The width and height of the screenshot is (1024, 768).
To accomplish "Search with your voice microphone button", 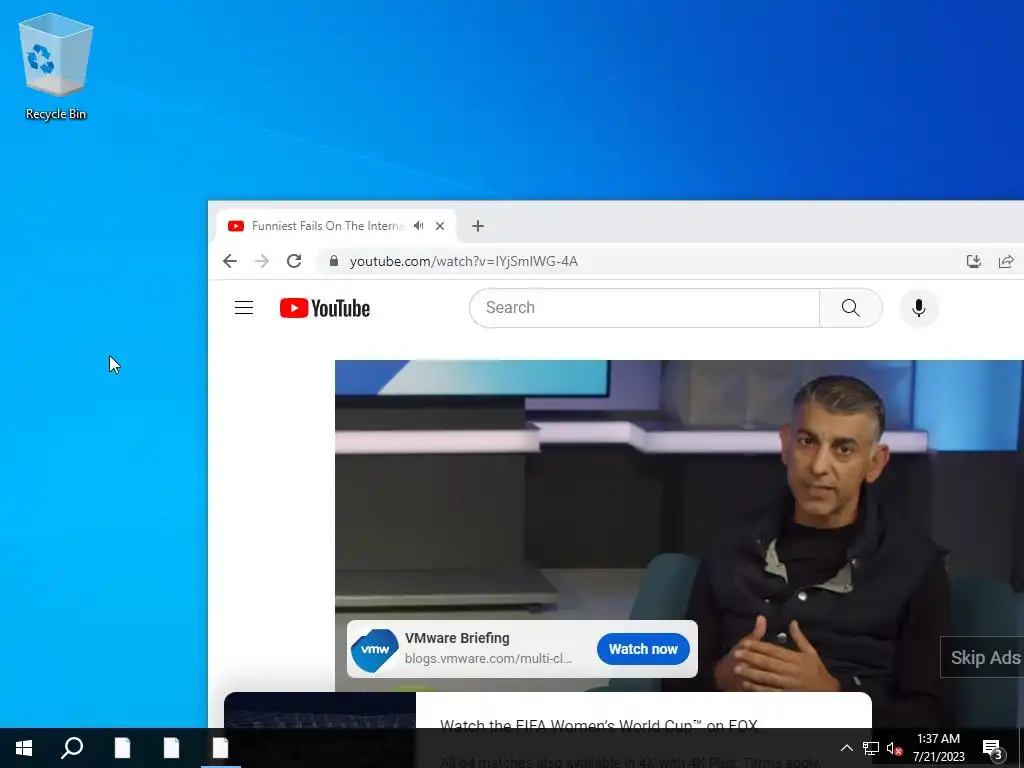I will [918, 308].
